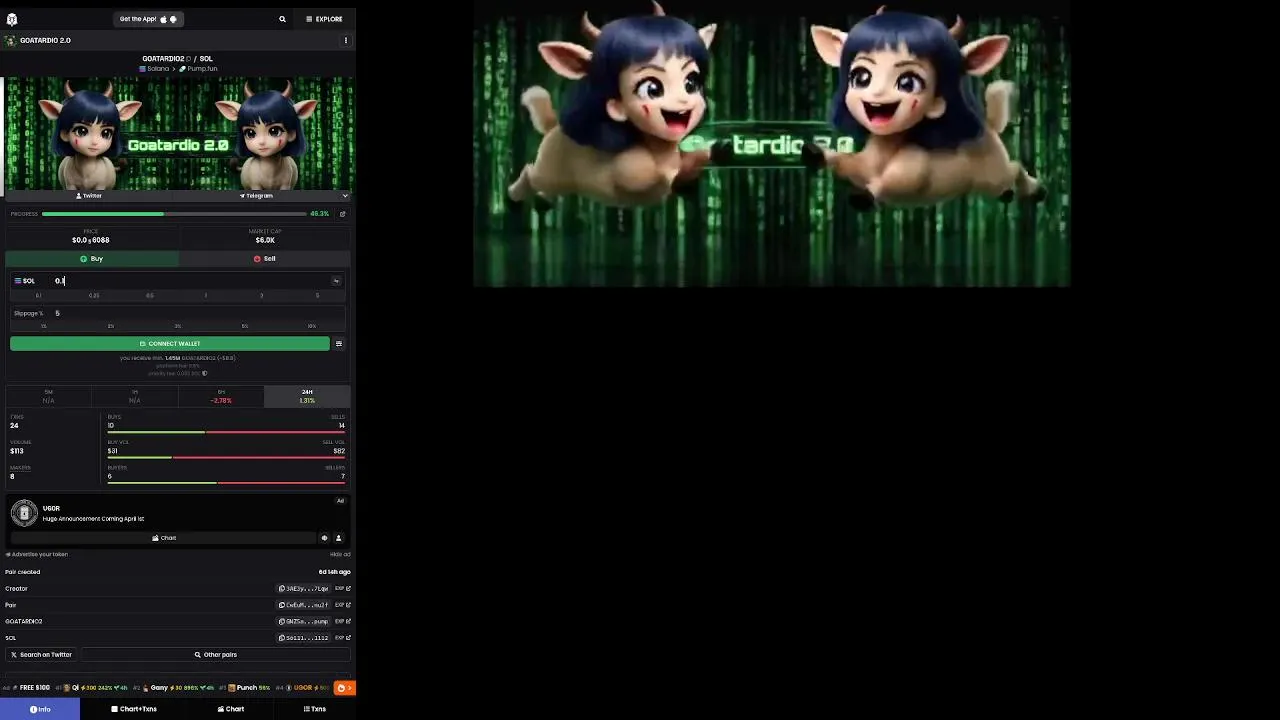Open Get the App
The width and height of the screenshot is (1280, 720).
point(148,19)
